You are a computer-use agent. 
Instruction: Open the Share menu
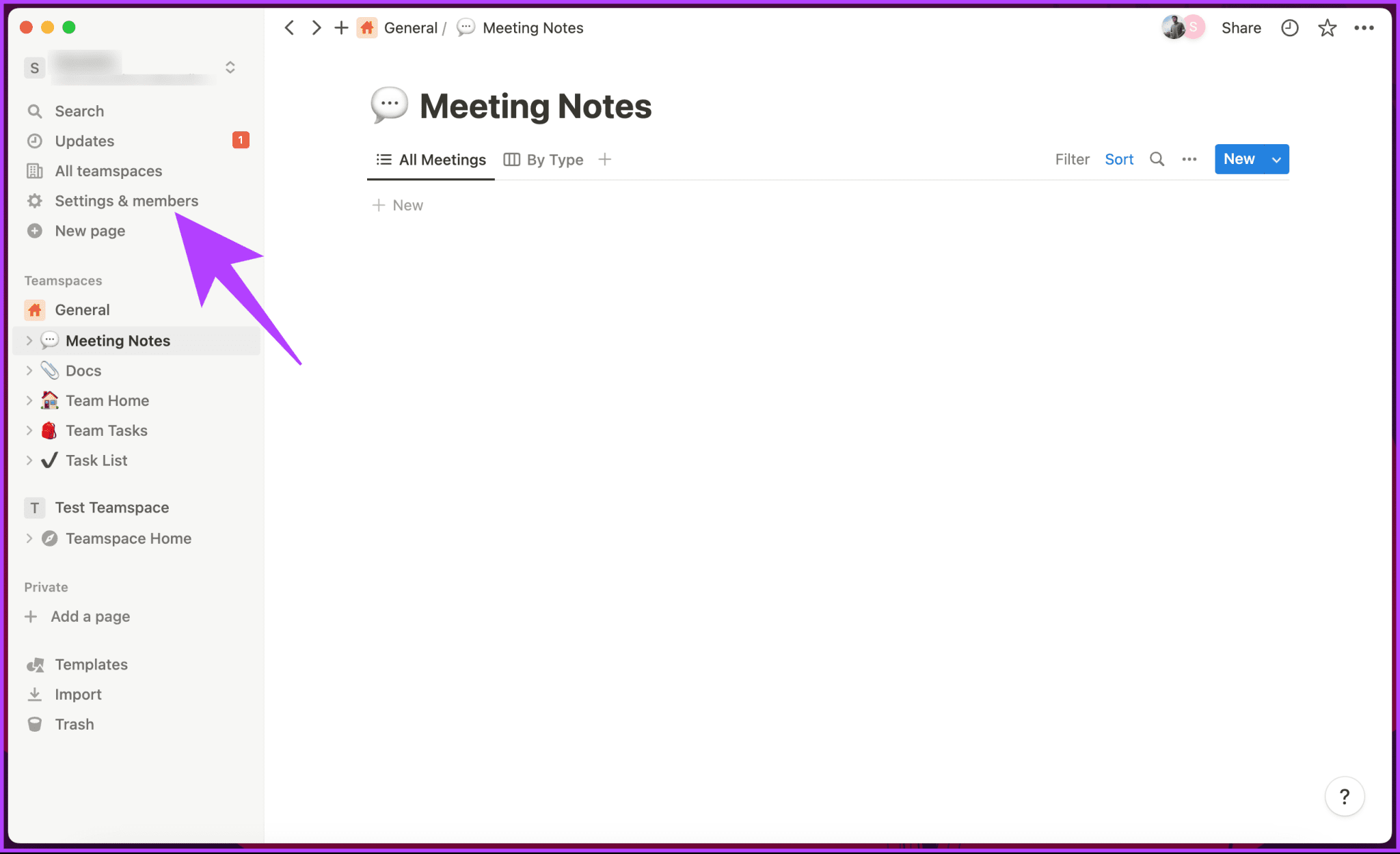coord(1241,28)
